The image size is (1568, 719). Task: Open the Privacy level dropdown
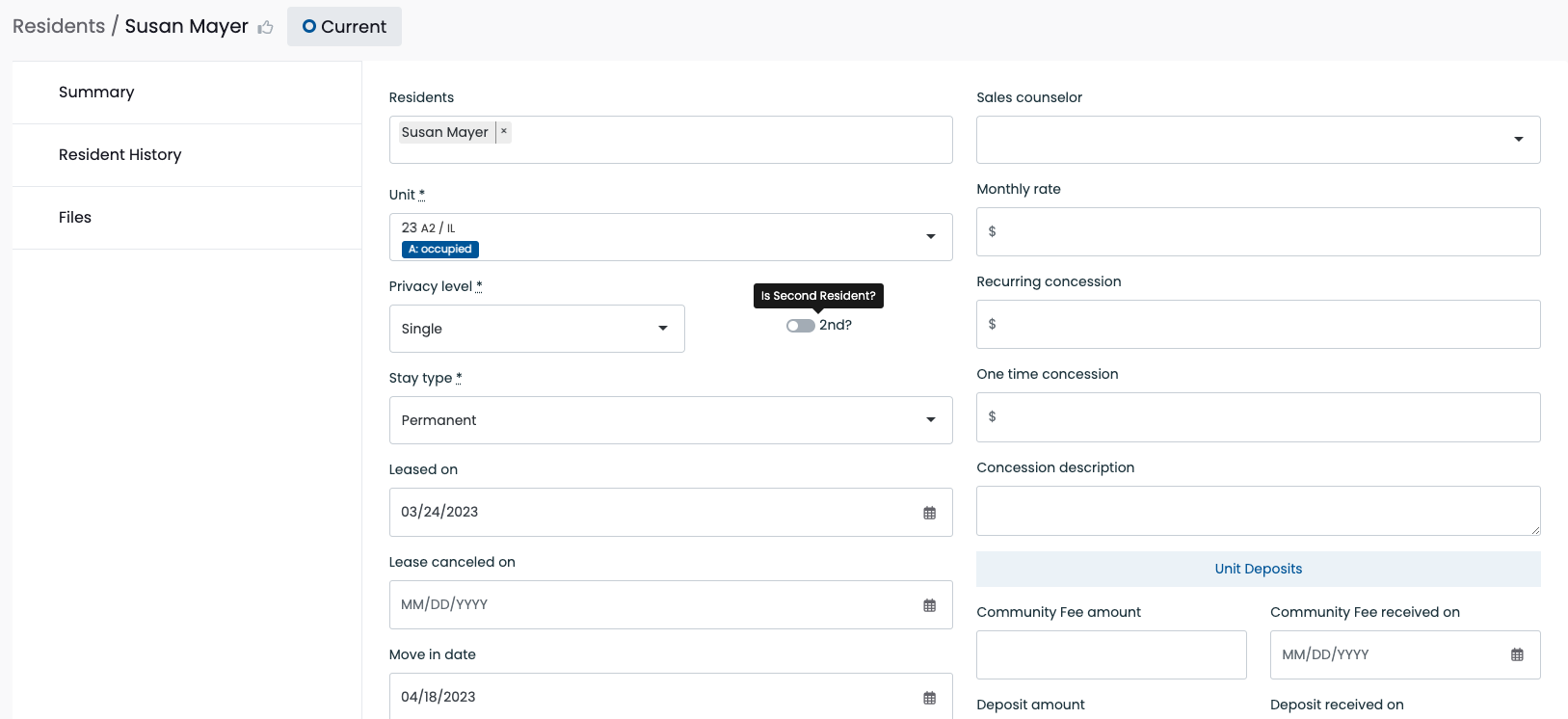click(x=537, y=329)
